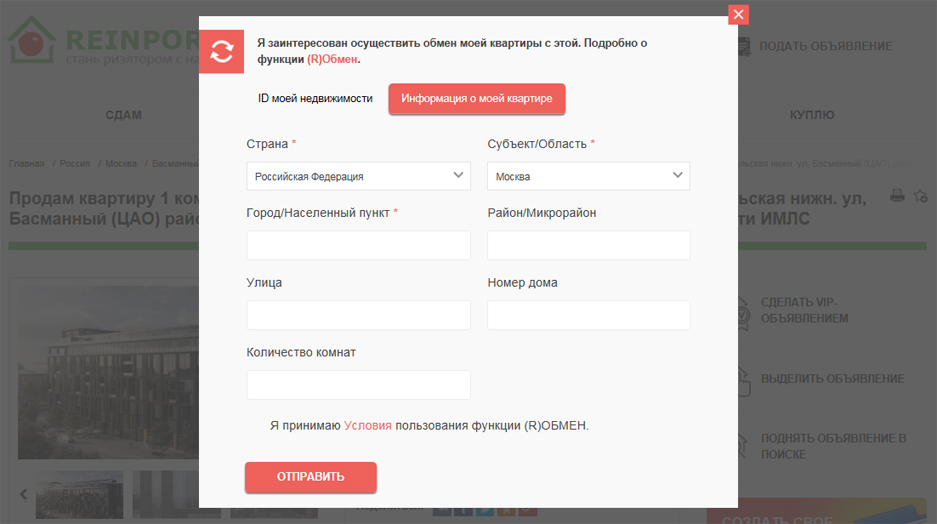Viewport: 937px width, 524px height.
Task: Click into the Улица field
Action: 358,315
